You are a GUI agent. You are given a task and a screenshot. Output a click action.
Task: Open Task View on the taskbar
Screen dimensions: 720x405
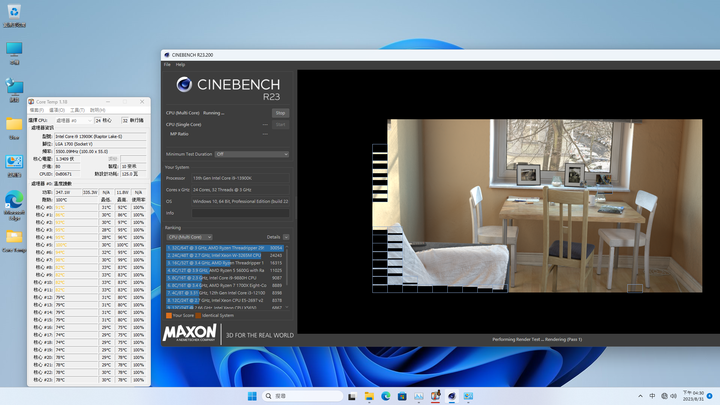click(352, 396)
